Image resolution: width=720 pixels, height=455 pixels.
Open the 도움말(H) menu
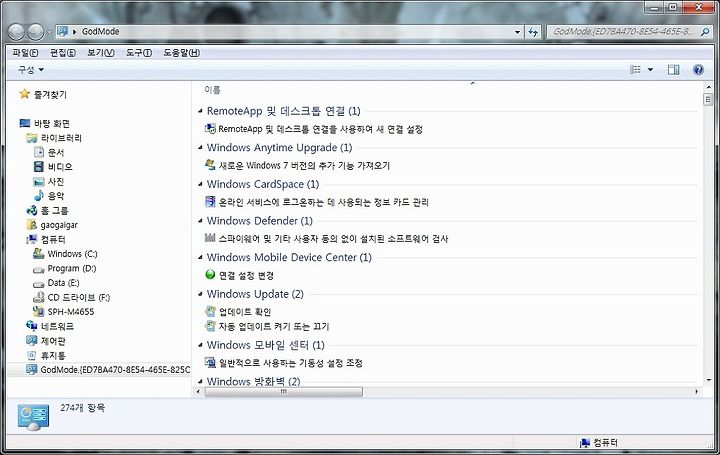[181, 53]
